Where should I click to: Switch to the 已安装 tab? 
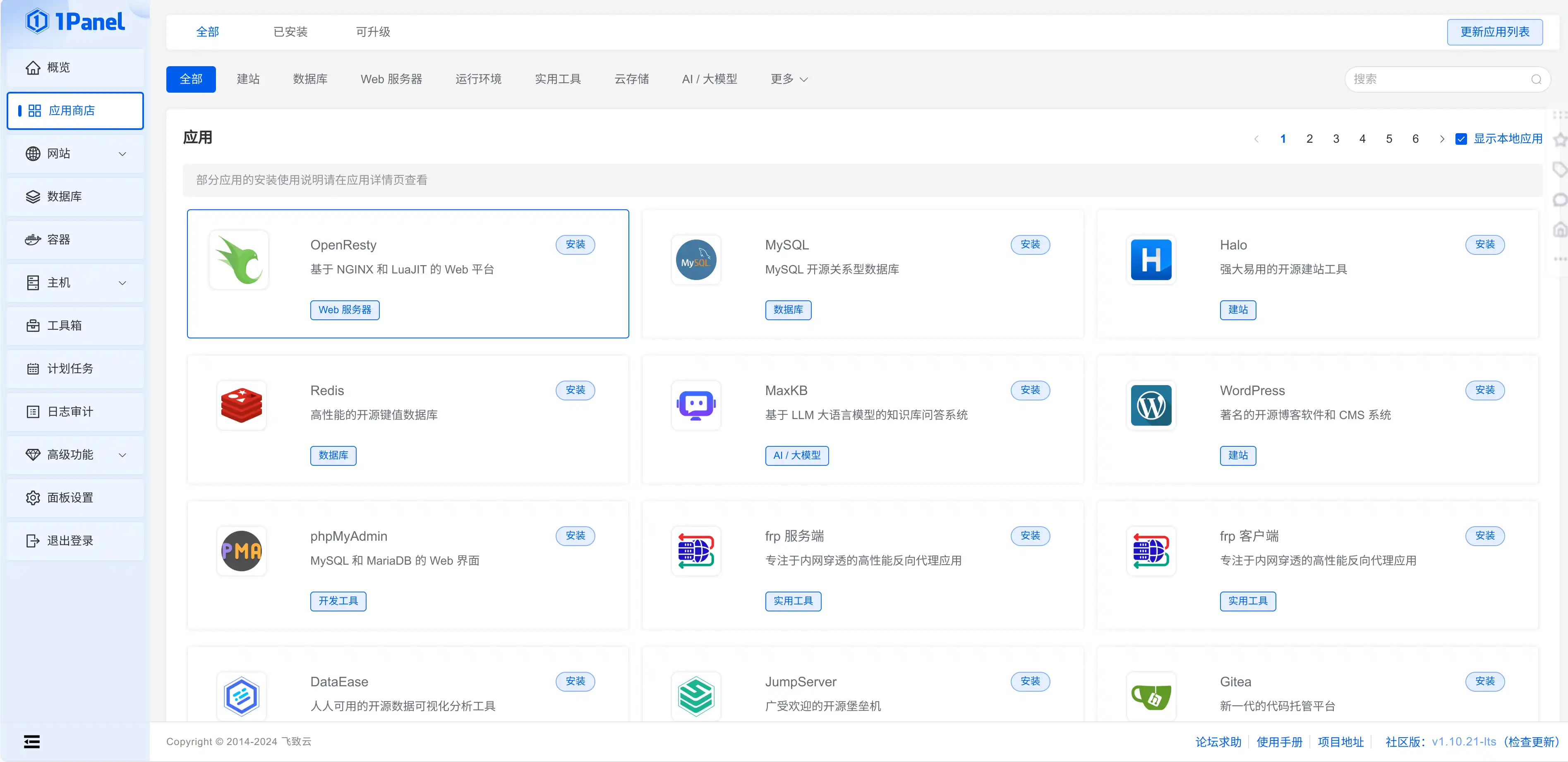point(290,32)
